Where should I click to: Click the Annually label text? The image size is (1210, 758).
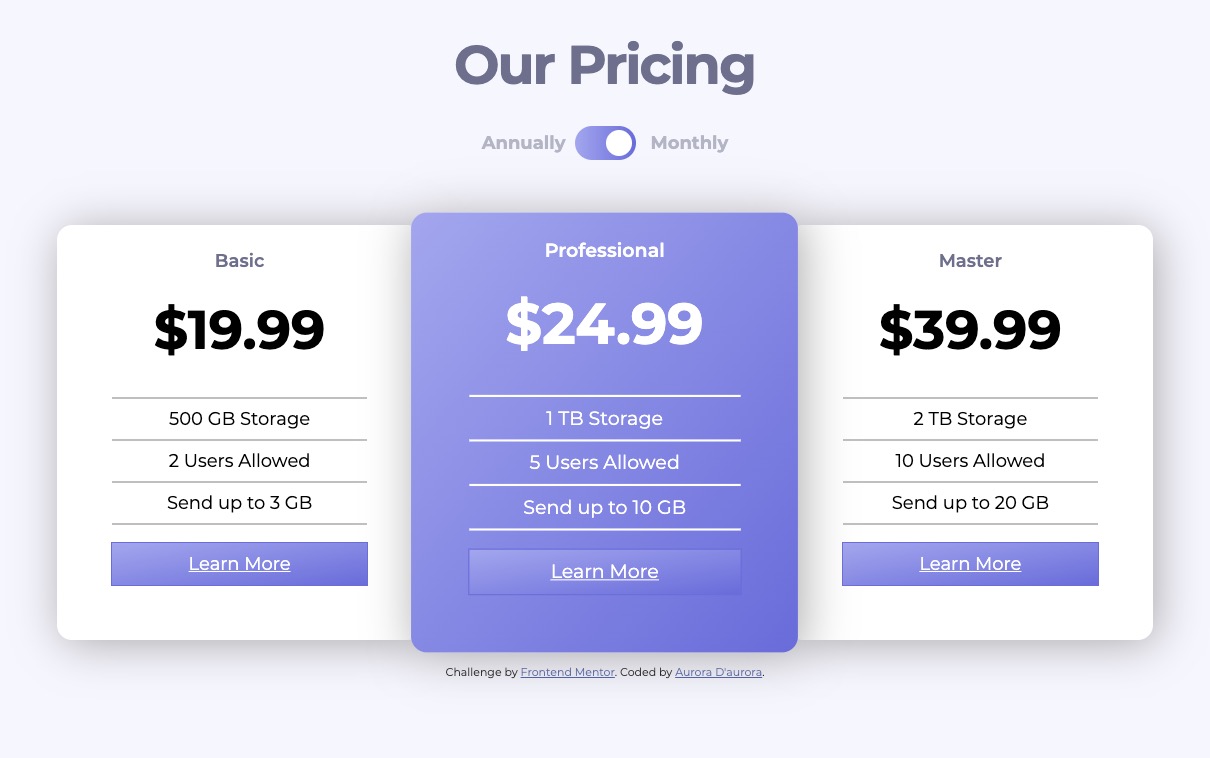tap(523, 143)
